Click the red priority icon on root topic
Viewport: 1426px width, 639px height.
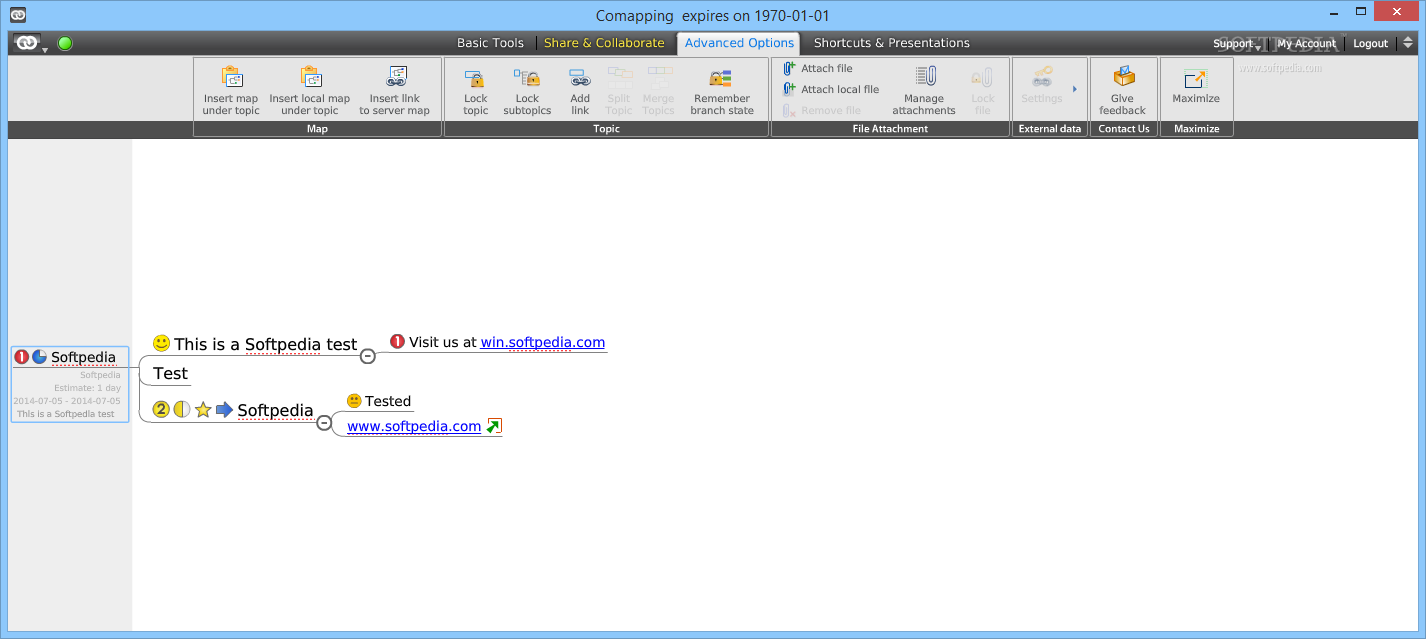click(22, 356)
